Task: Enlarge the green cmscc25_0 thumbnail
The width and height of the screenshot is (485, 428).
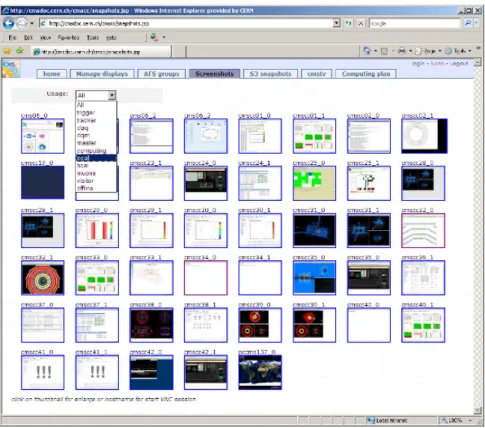Action: point(314,183)
